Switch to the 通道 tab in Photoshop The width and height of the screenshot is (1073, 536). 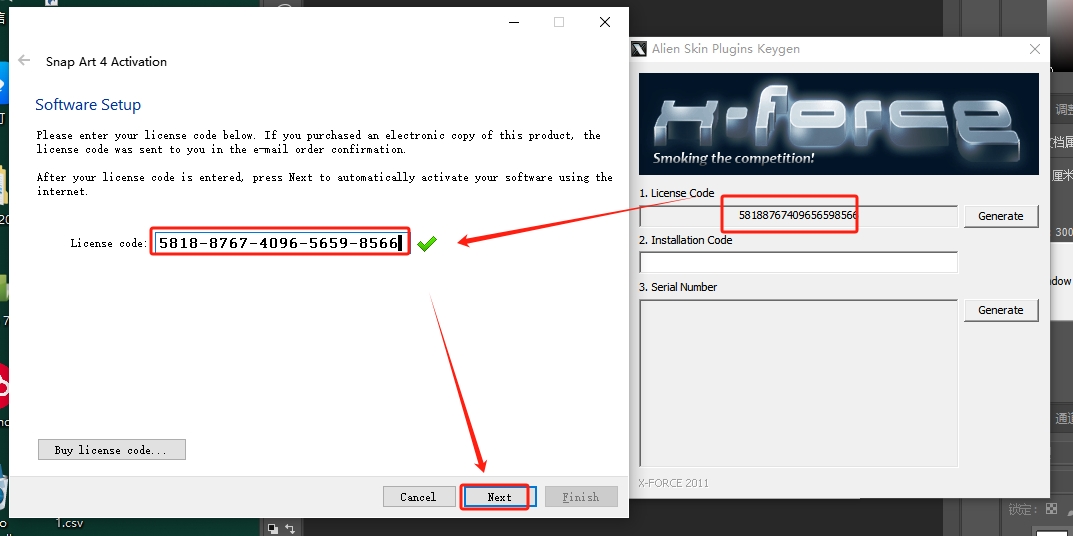tap(1063, 418)
